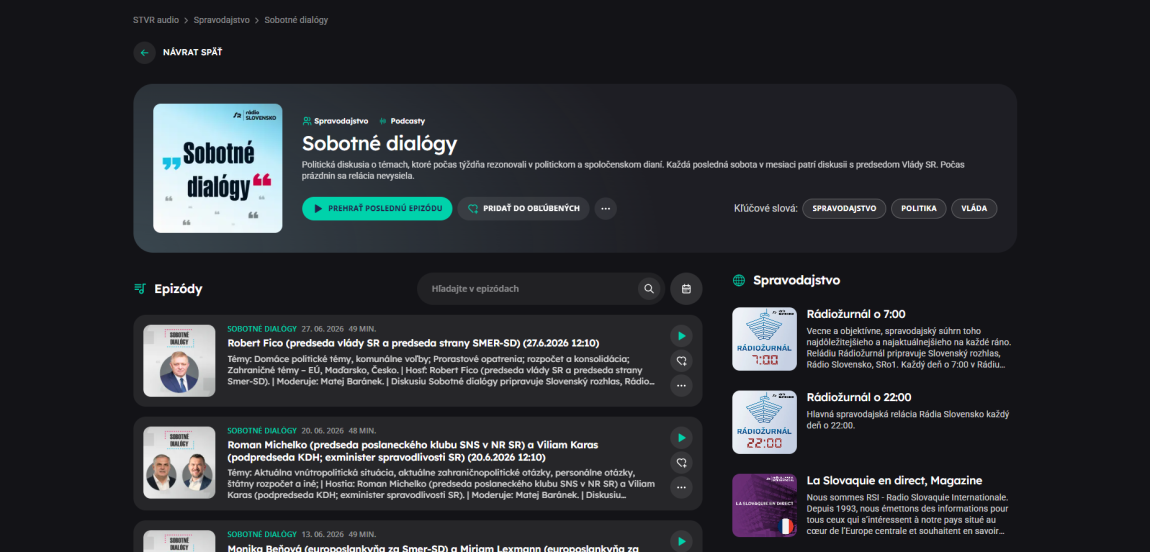Open the Spravodajstvo category tag in header

[335, 121]
